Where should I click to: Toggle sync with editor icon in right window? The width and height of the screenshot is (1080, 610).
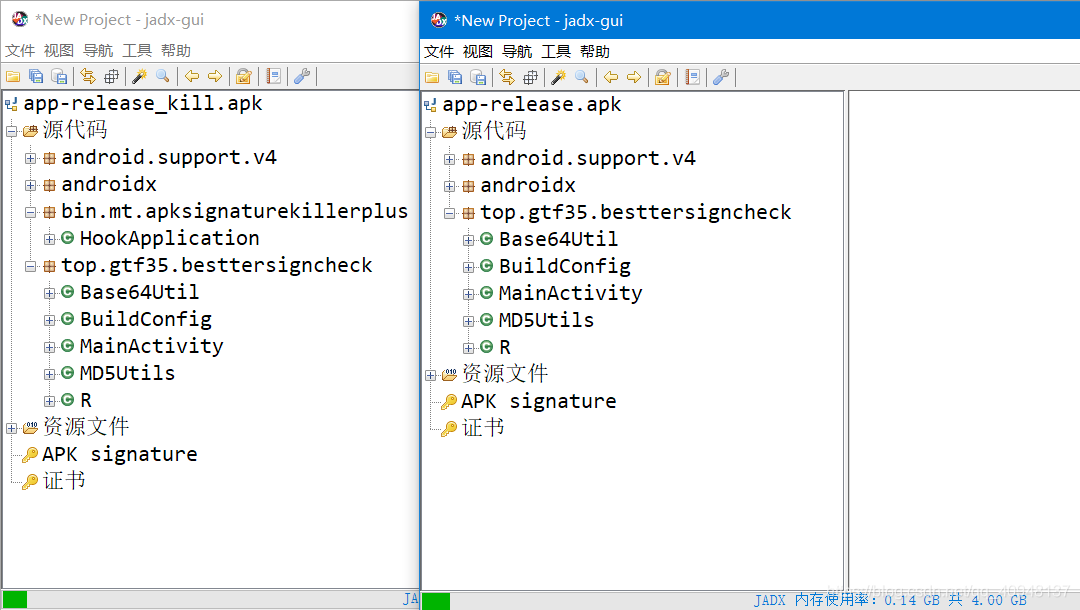[507, 77]
